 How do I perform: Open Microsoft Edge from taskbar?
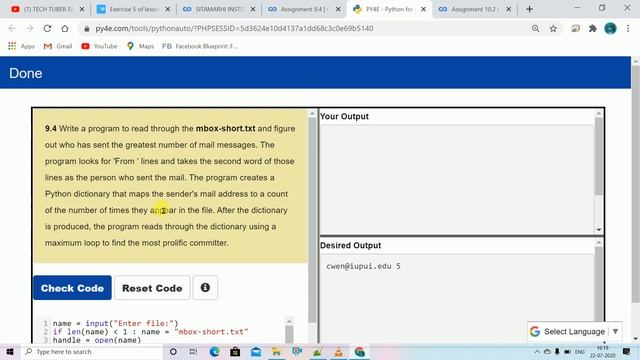214,352
